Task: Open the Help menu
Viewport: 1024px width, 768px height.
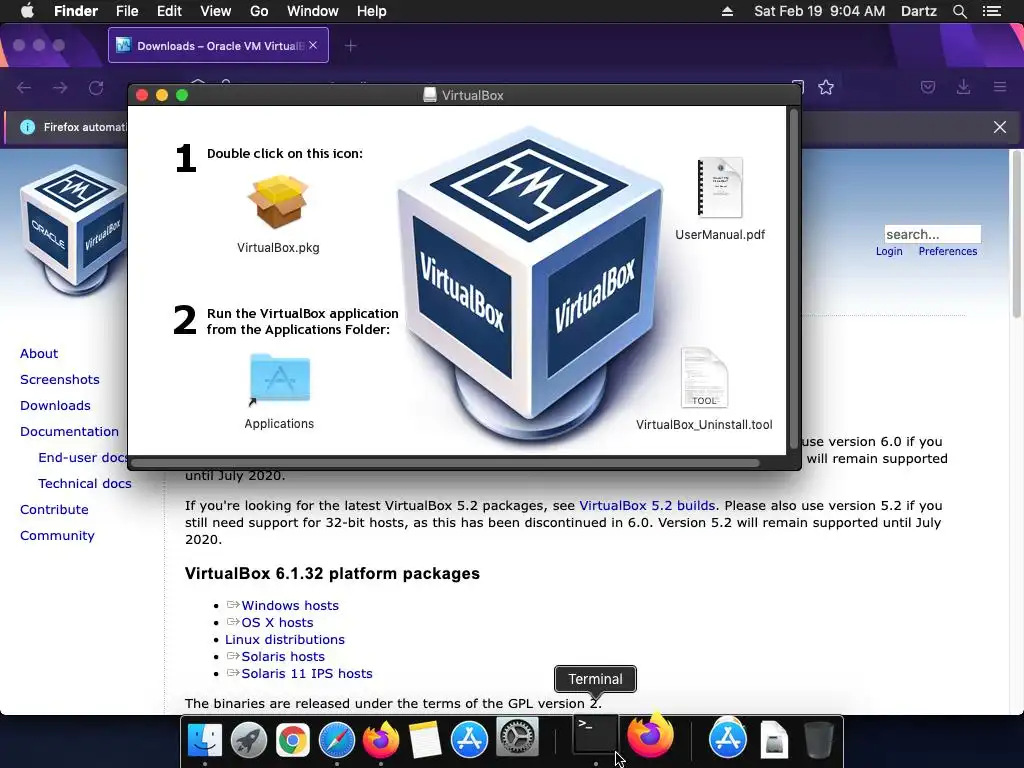Action: (x=372, y=11)
